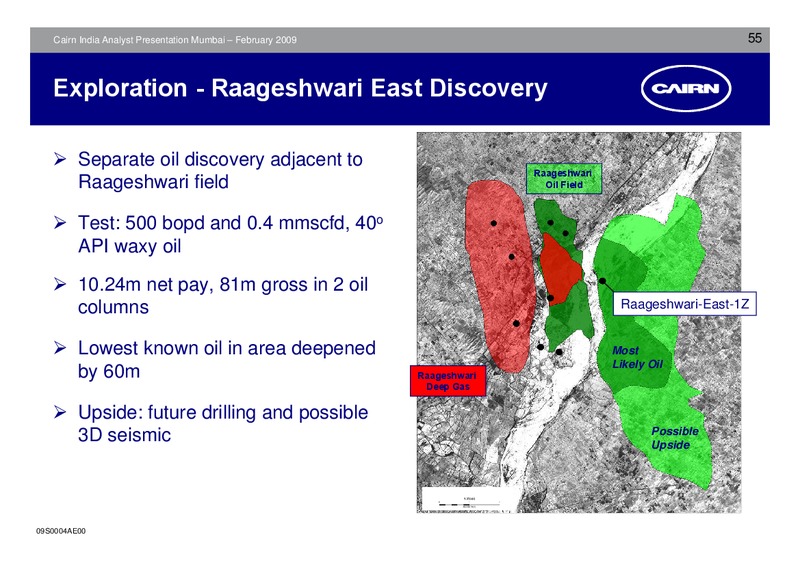800x565 pixels.
Task: Click the bullet 'Test: 500 bopd and 0.4 mmscfd'
Action: pos(230,234)
